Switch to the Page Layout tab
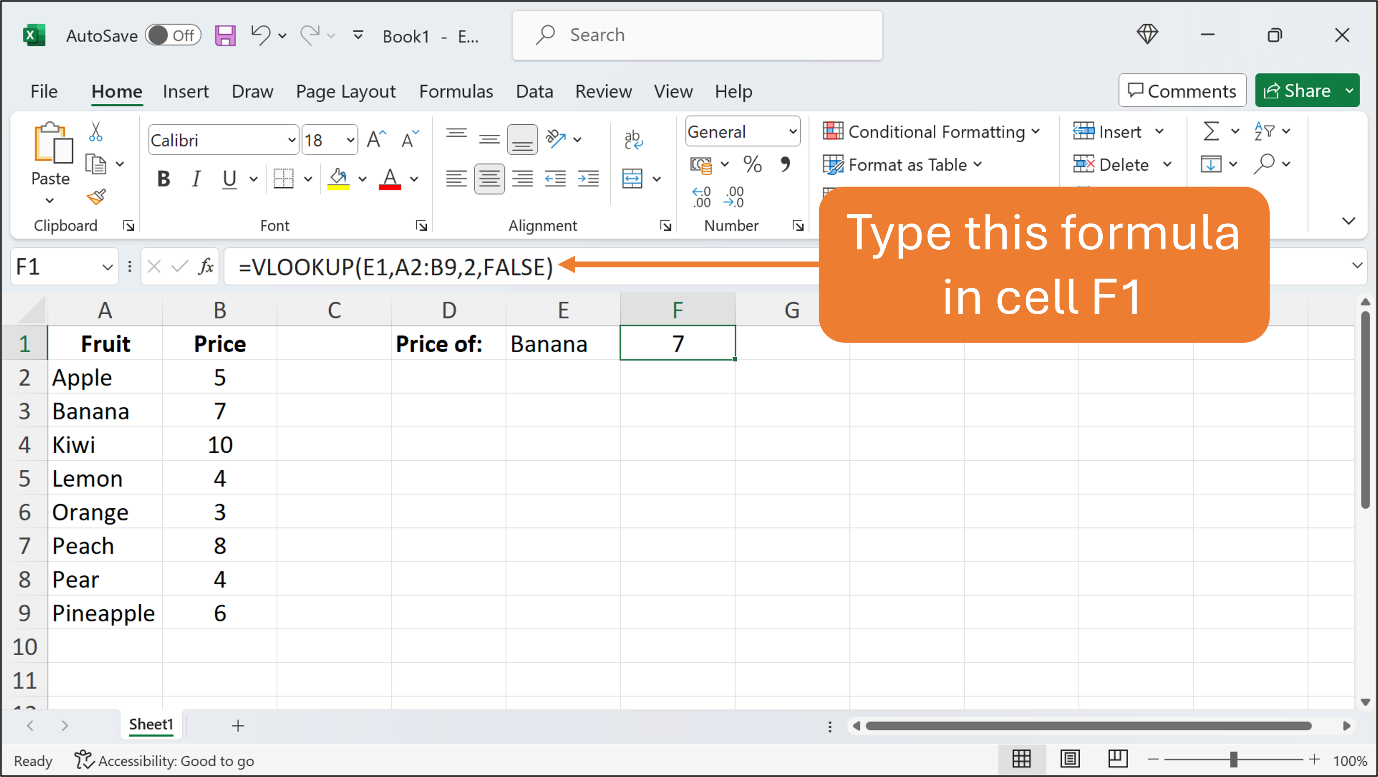The image size is (1378, 777). pyautogui.click(x=346, y=91)
